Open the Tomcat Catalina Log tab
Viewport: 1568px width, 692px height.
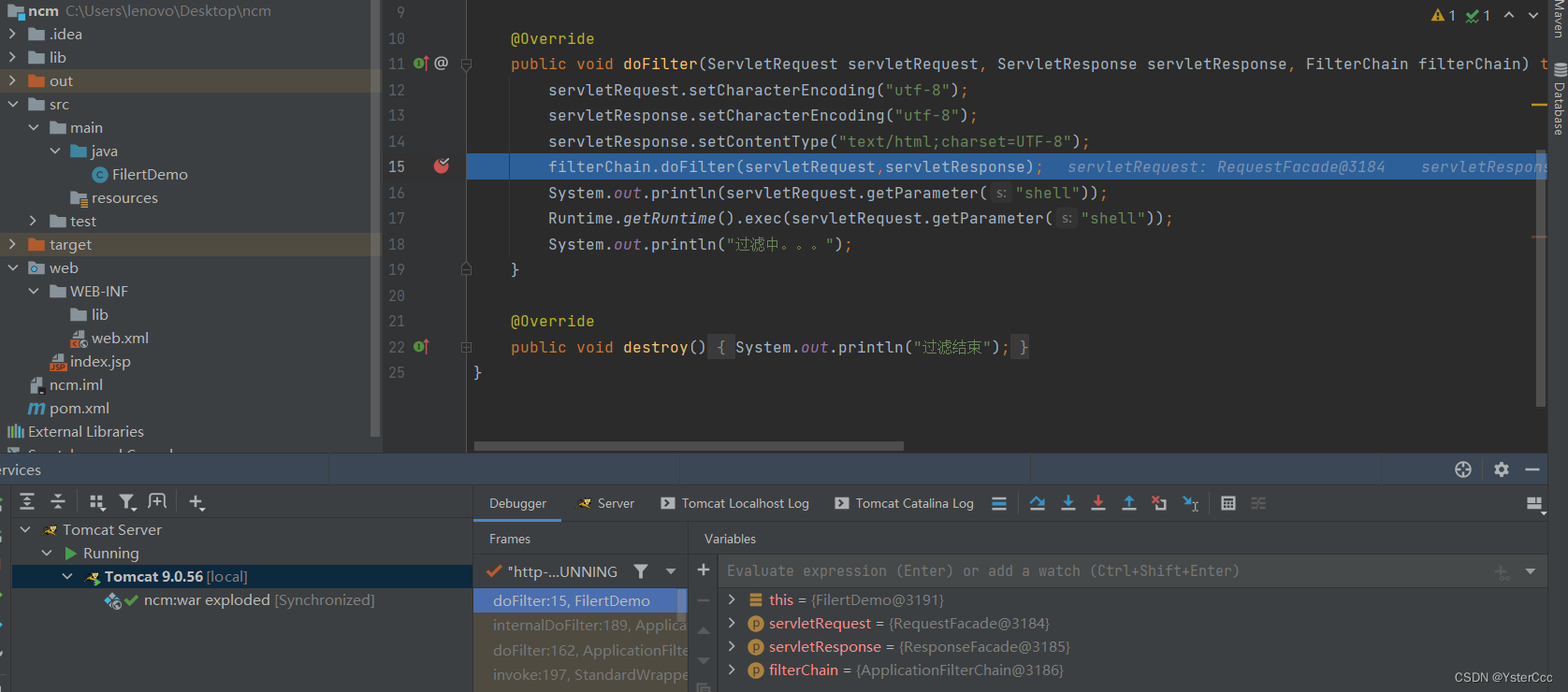point(905,503)
